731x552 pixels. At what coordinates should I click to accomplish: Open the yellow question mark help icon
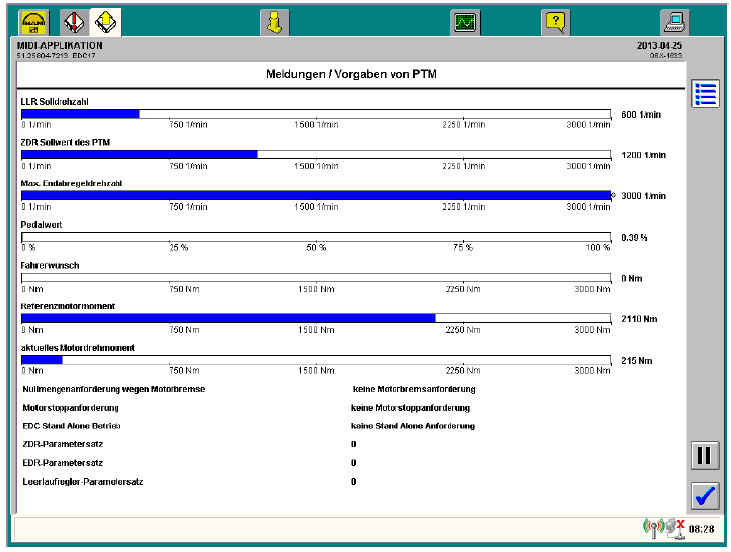[x=555, y=22]
